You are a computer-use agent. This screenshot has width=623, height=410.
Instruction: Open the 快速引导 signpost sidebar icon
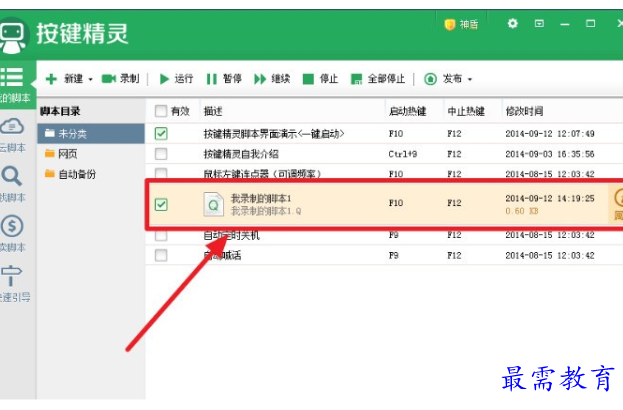tap(11, 275)
